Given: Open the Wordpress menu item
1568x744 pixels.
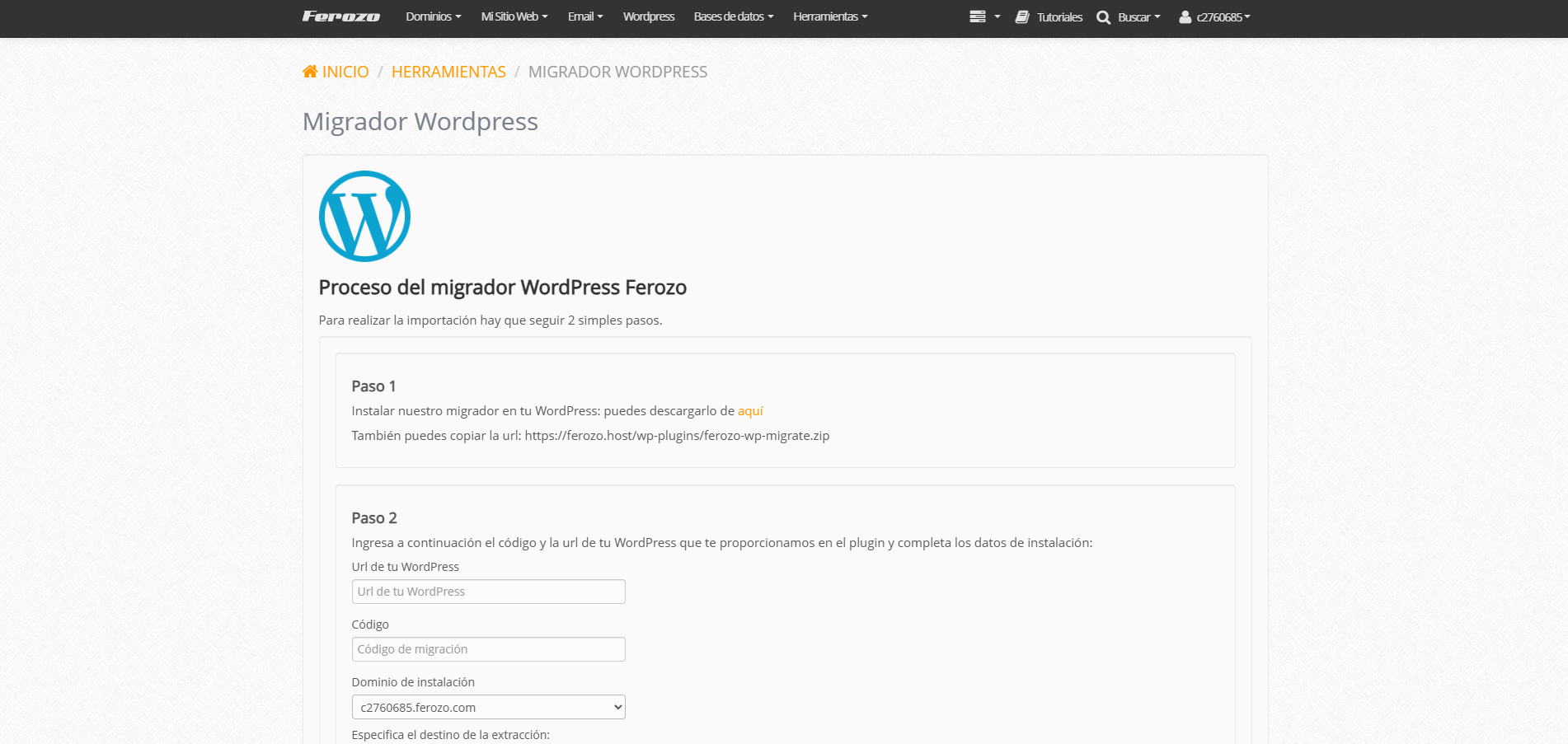Looking at the screenshot, I should (648, 16).
